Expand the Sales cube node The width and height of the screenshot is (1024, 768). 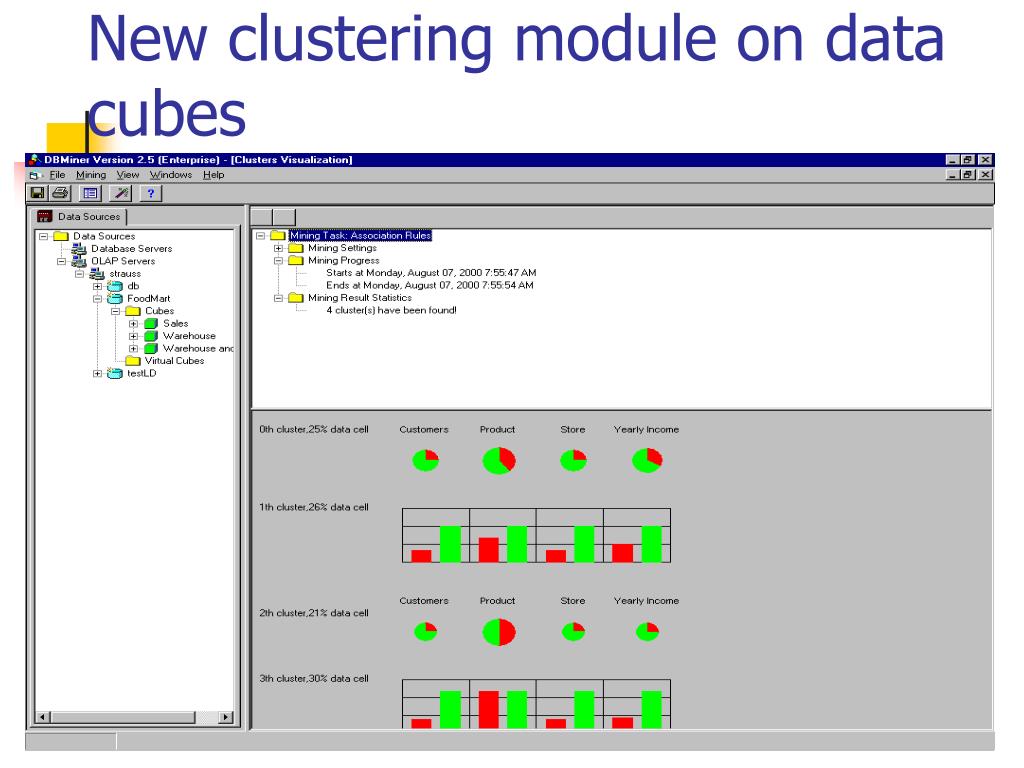coord(133,323)
